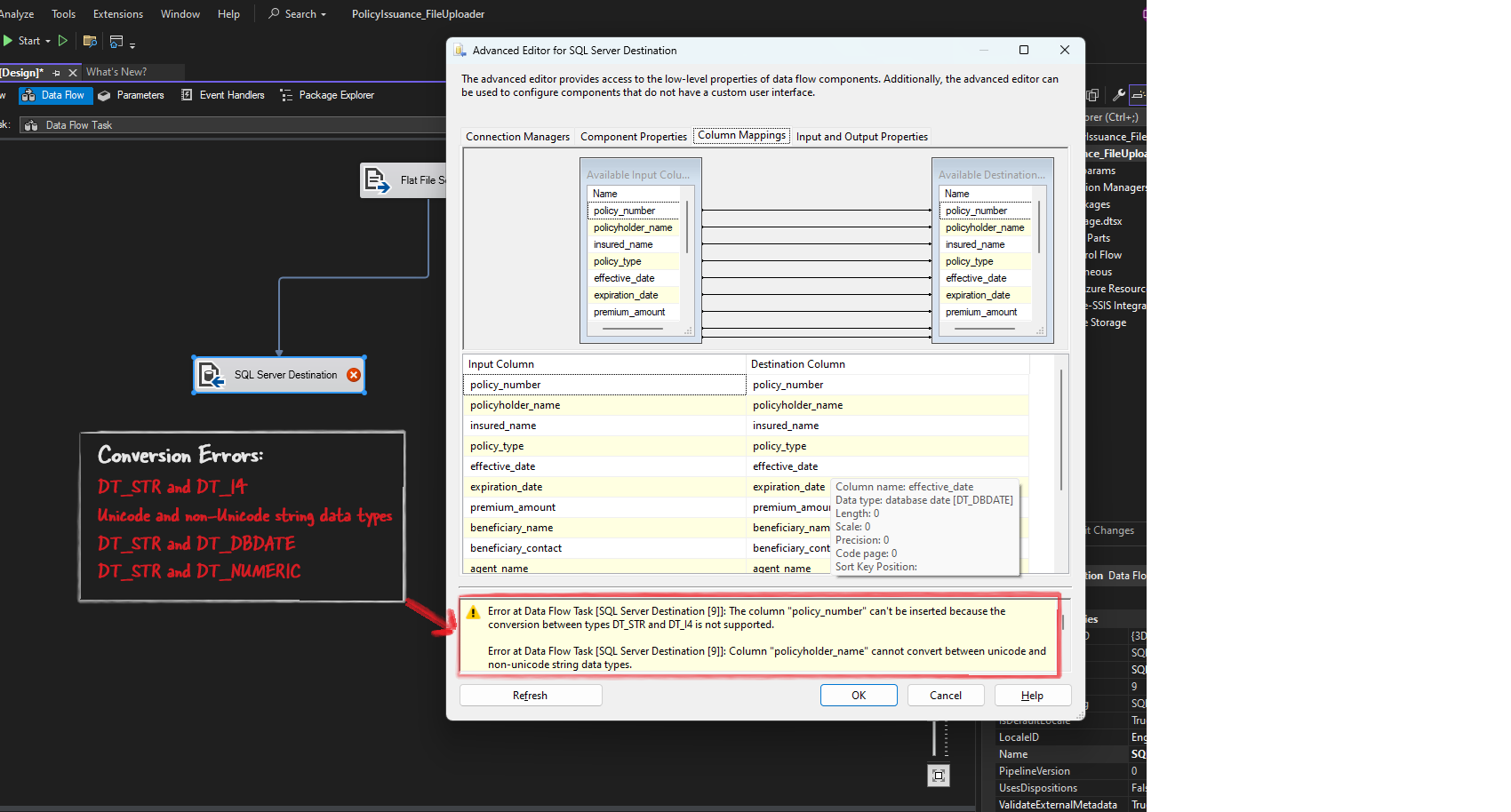Open the Parameters designer tab
Viewport: 1511px width, 812px height.
coord(132,95)
